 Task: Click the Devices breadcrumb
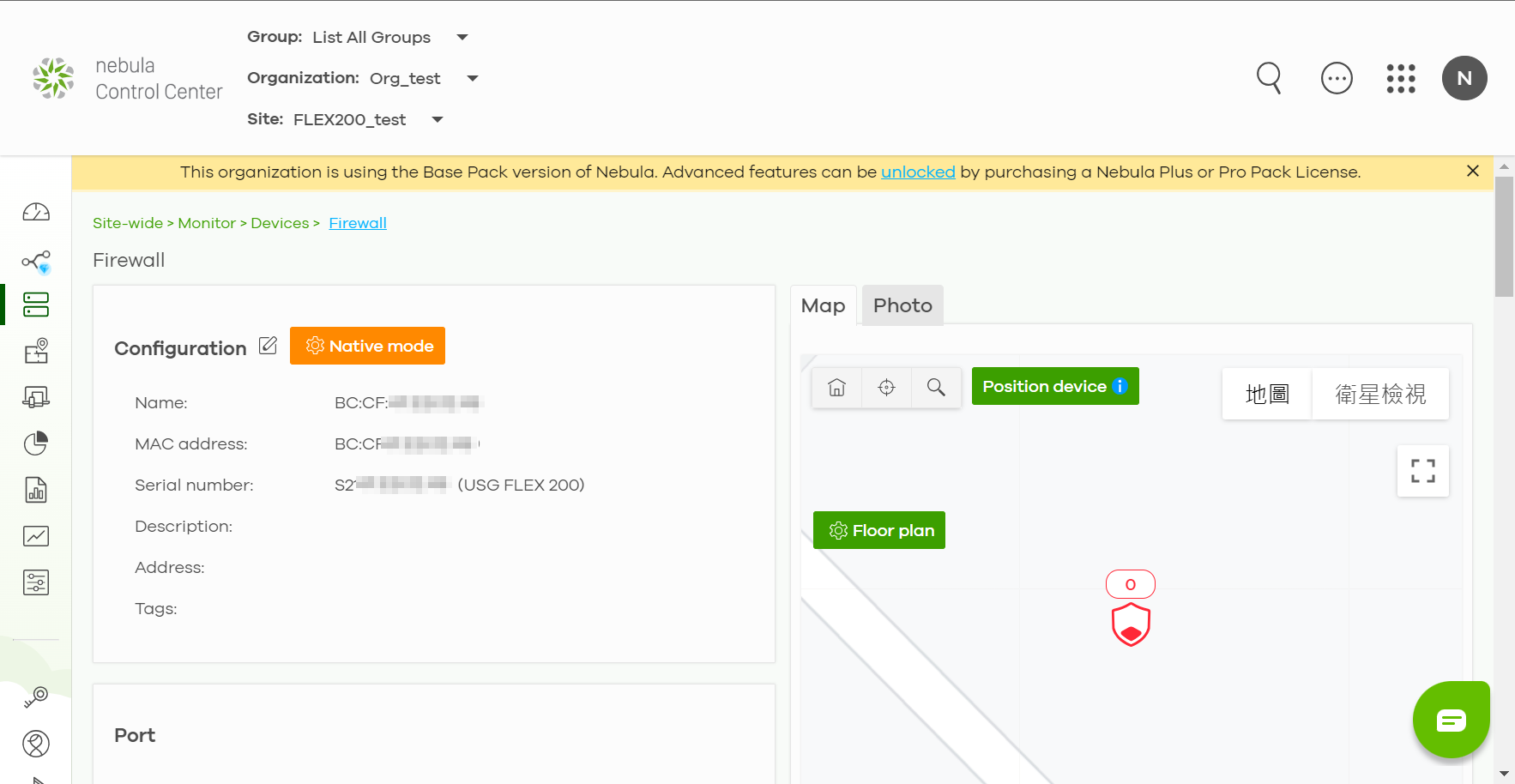[280, 223]
